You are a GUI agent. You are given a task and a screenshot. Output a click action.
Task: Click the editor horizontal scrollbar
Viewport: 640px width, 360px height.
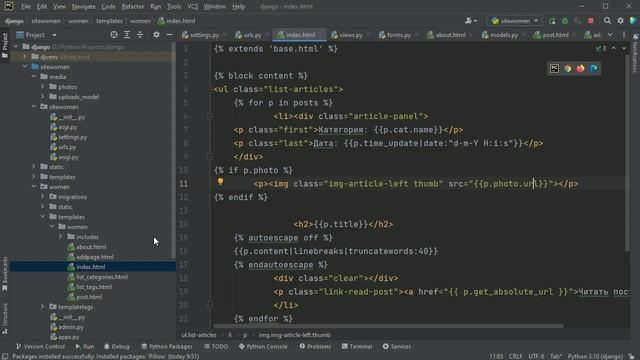click(x=388, y=326)
